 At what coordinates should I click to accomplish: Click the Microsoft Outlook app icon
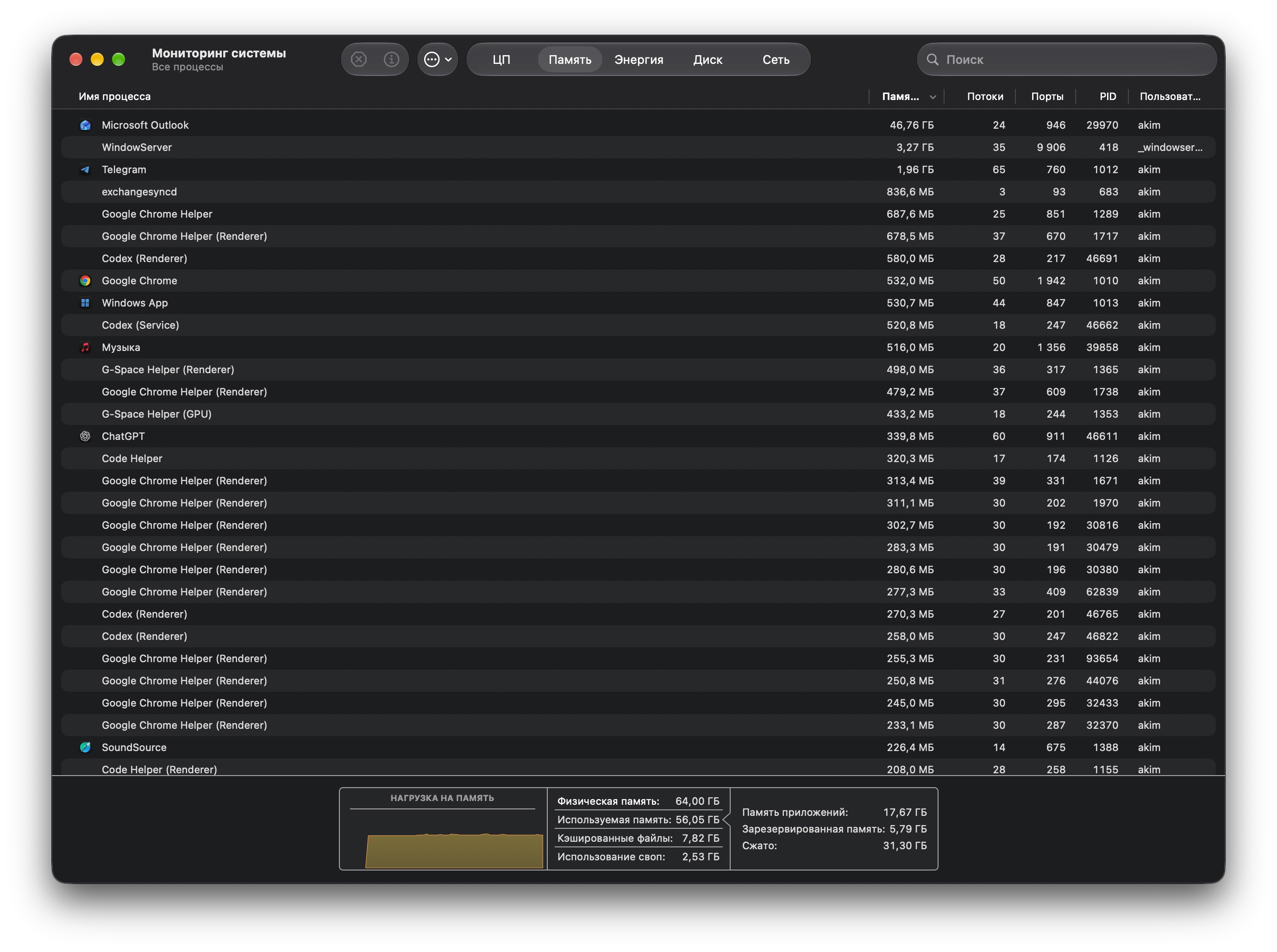pos(85,125)
